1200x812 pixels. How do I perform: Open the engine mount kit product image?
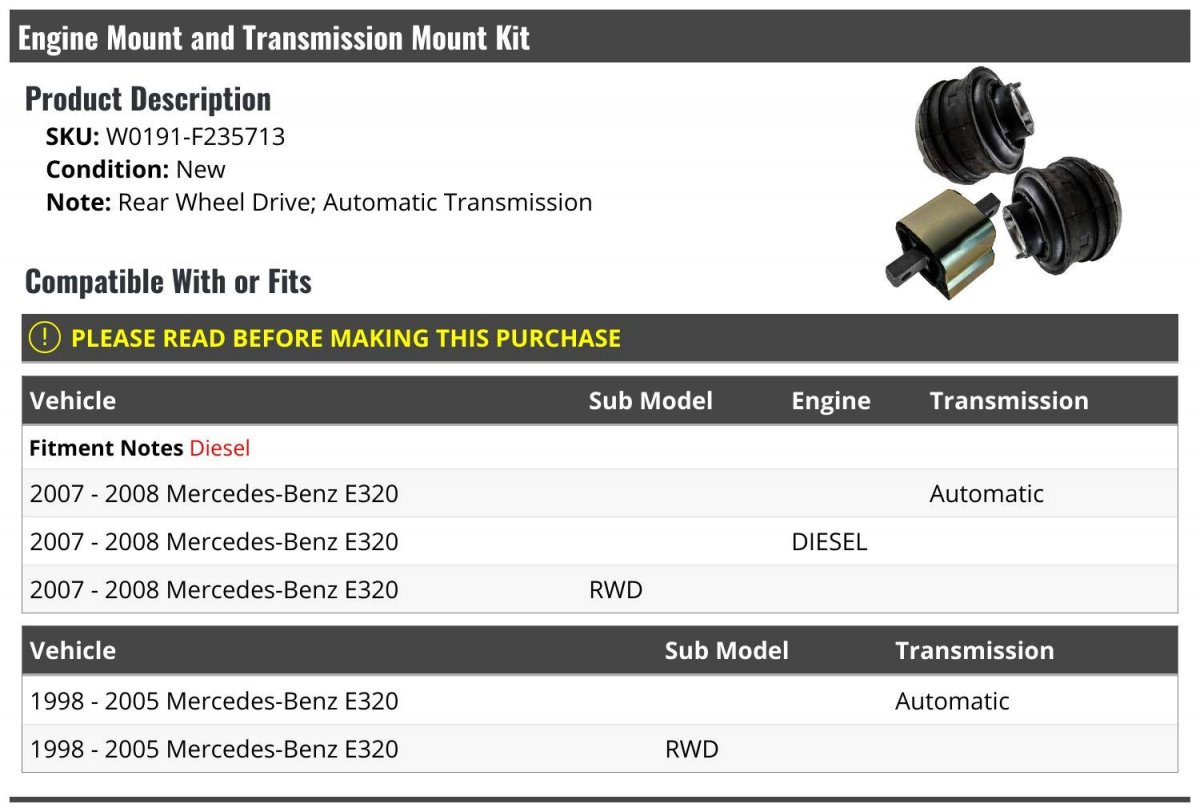coord(1004,183)
